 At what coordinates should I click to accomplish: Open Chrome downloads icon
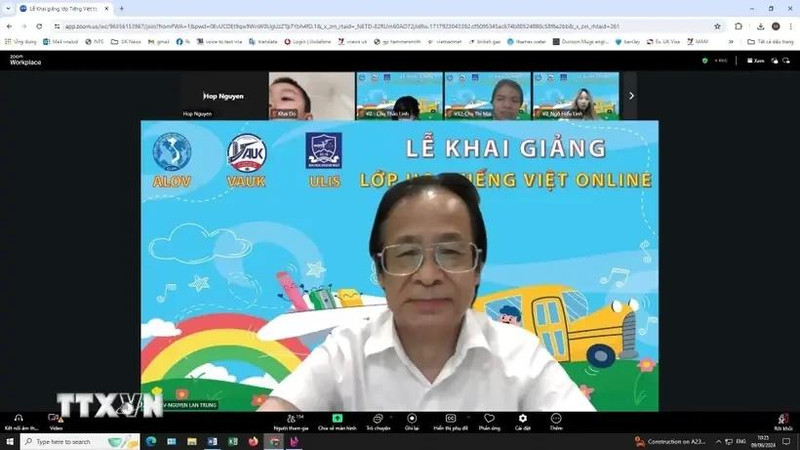[x=760, y=26]
